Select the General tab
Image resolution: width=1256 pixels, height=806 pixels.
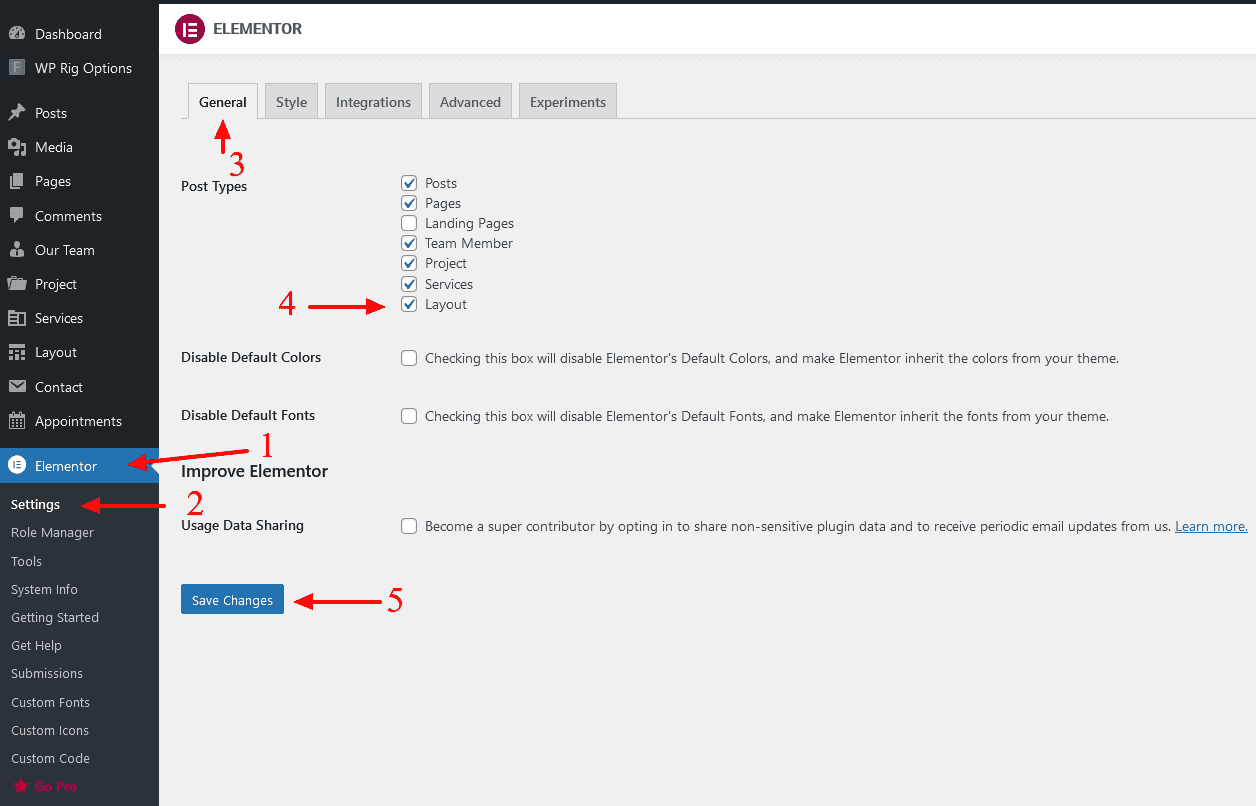click(x=223, y=102)
